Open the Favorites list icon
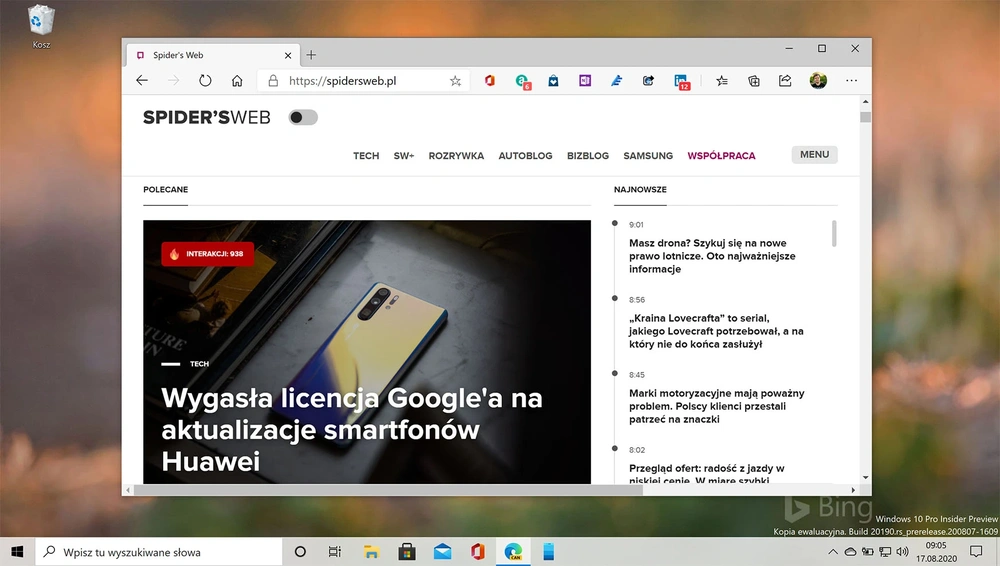Viewport: 1000px width, 566px height. tap(721, 80)
